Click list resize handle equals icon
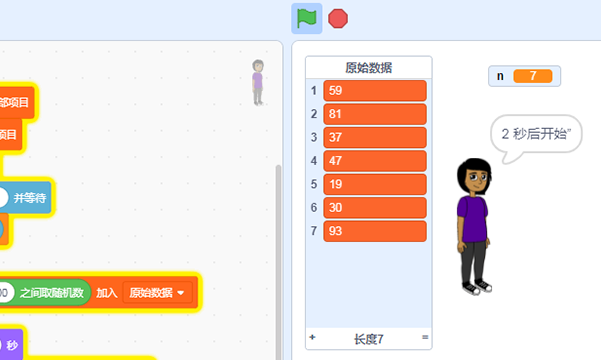The image size is (601, 360). click(425, 337)
